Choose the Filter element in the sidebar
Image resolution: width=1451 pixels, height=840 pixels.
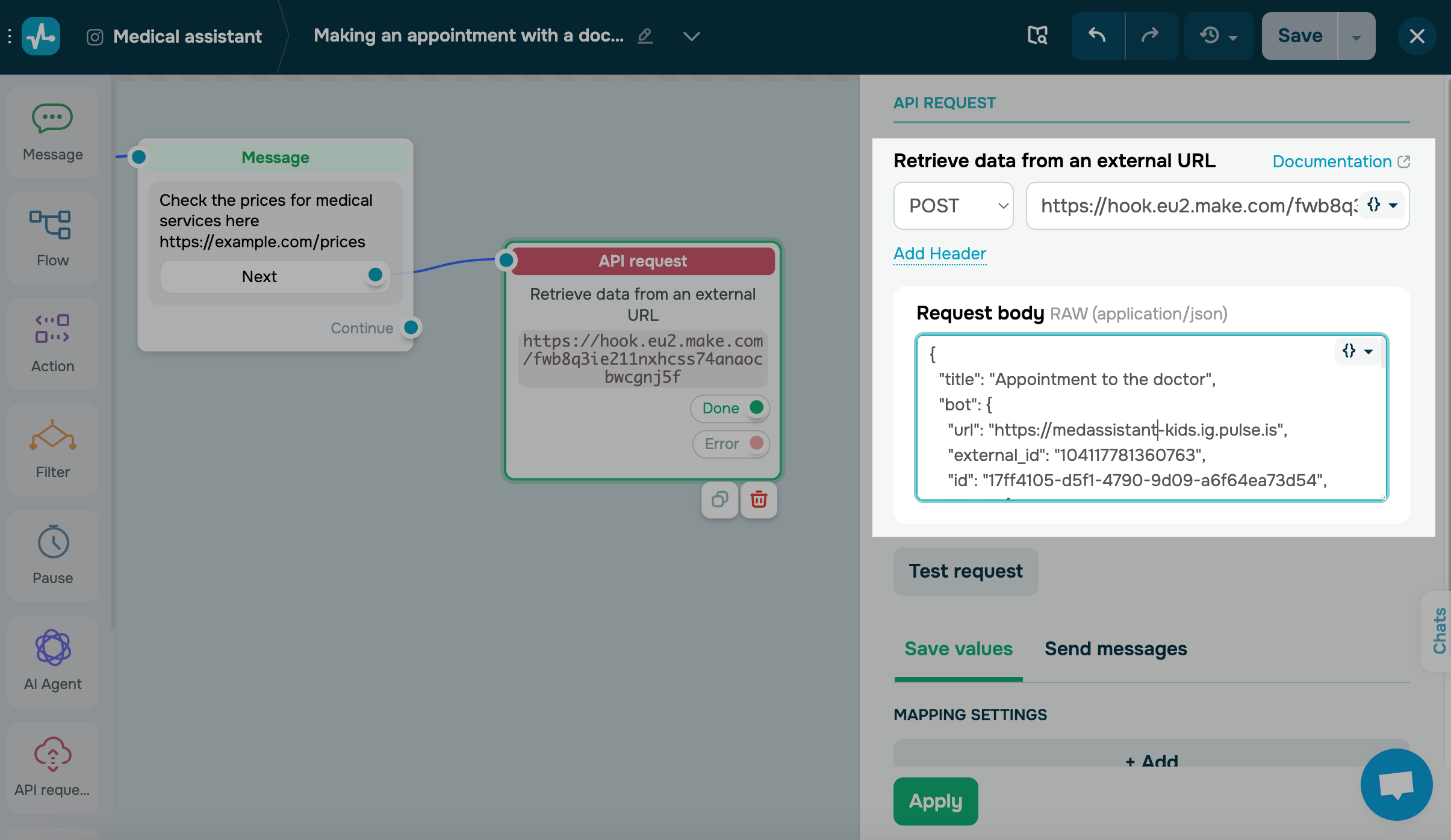click(53, 449)
